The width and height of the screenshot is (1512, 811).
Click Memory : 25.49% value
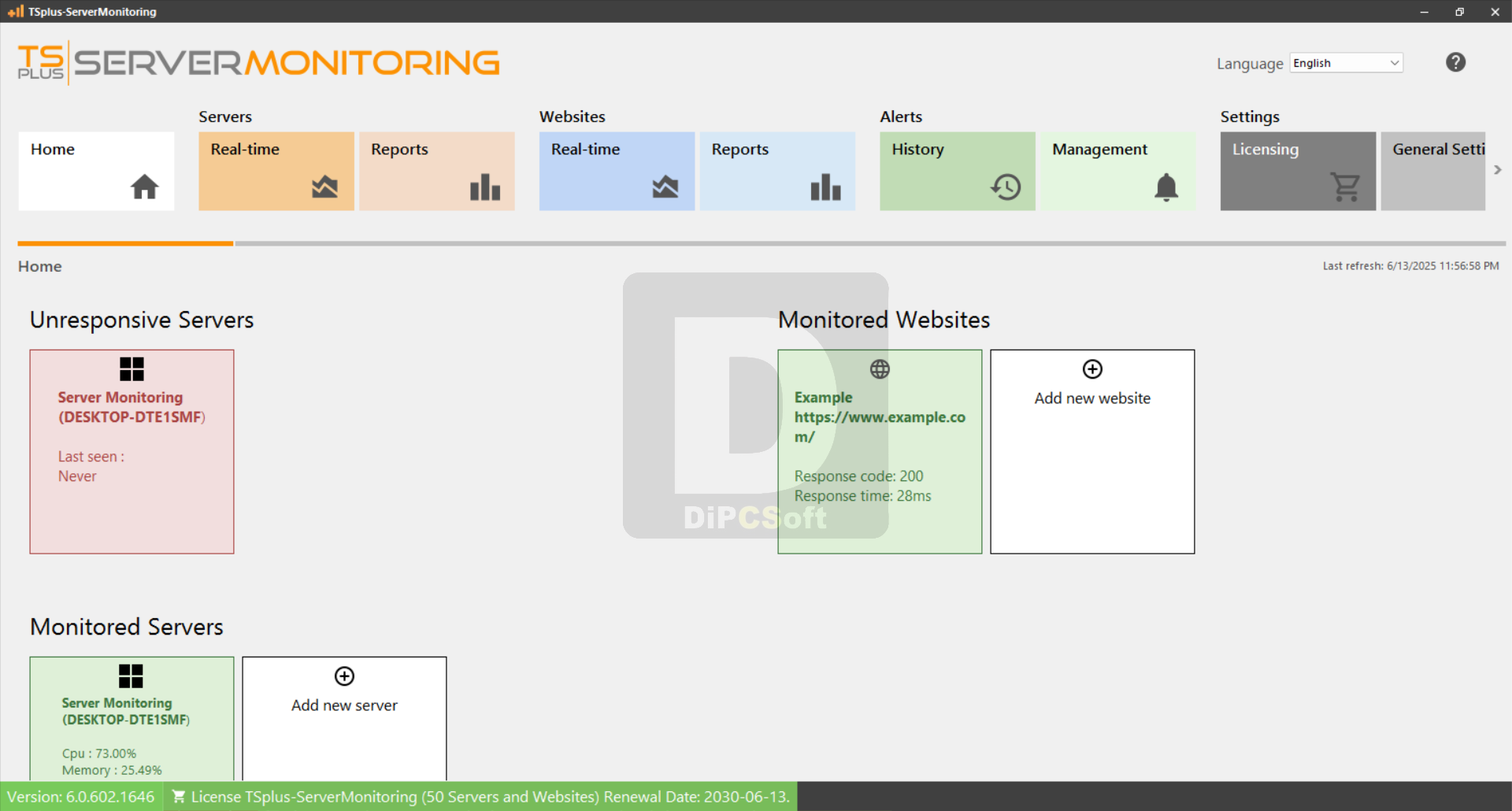(112, 770)
